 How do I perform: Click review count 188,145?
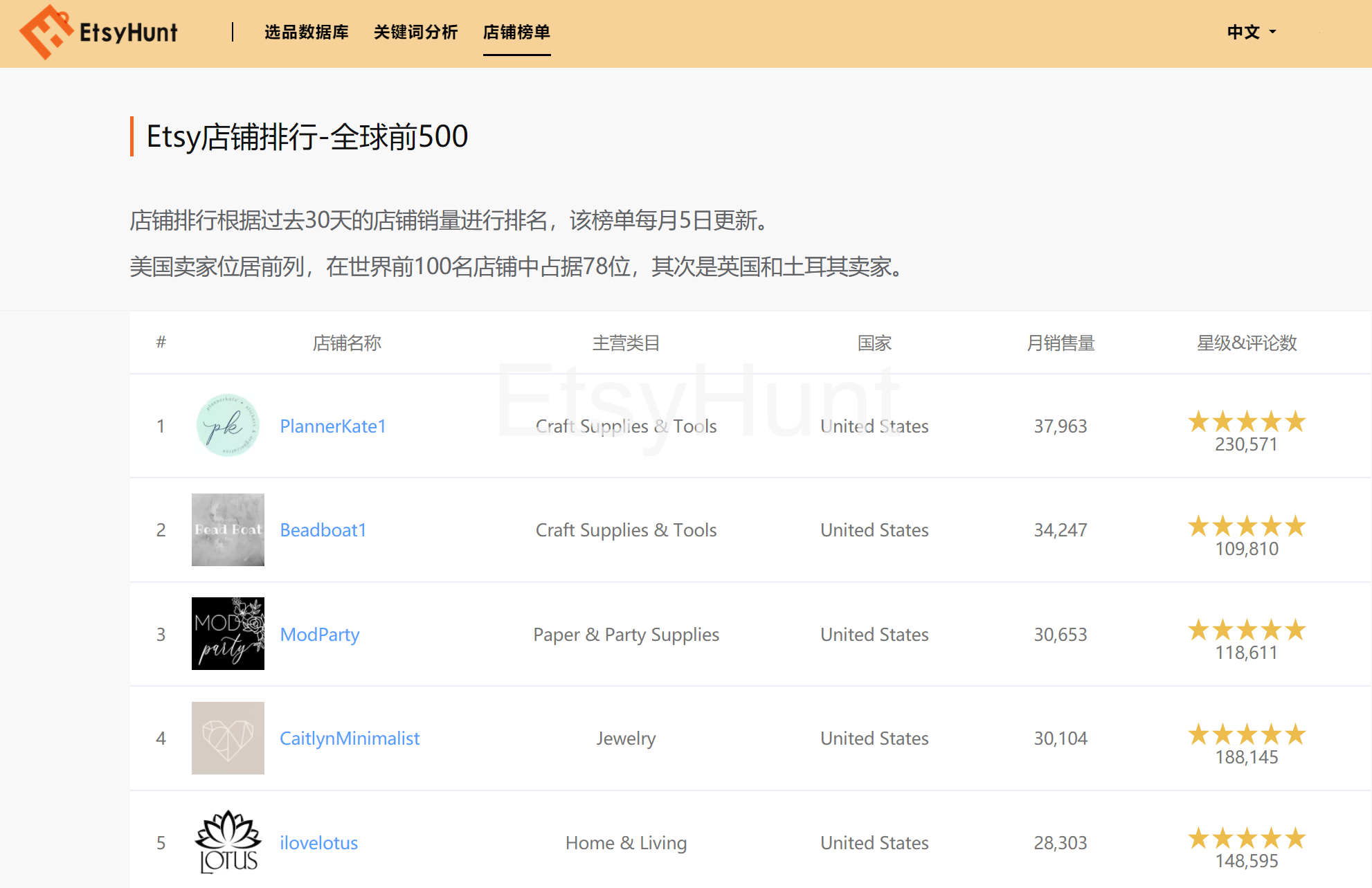(x=1247, y=757)
